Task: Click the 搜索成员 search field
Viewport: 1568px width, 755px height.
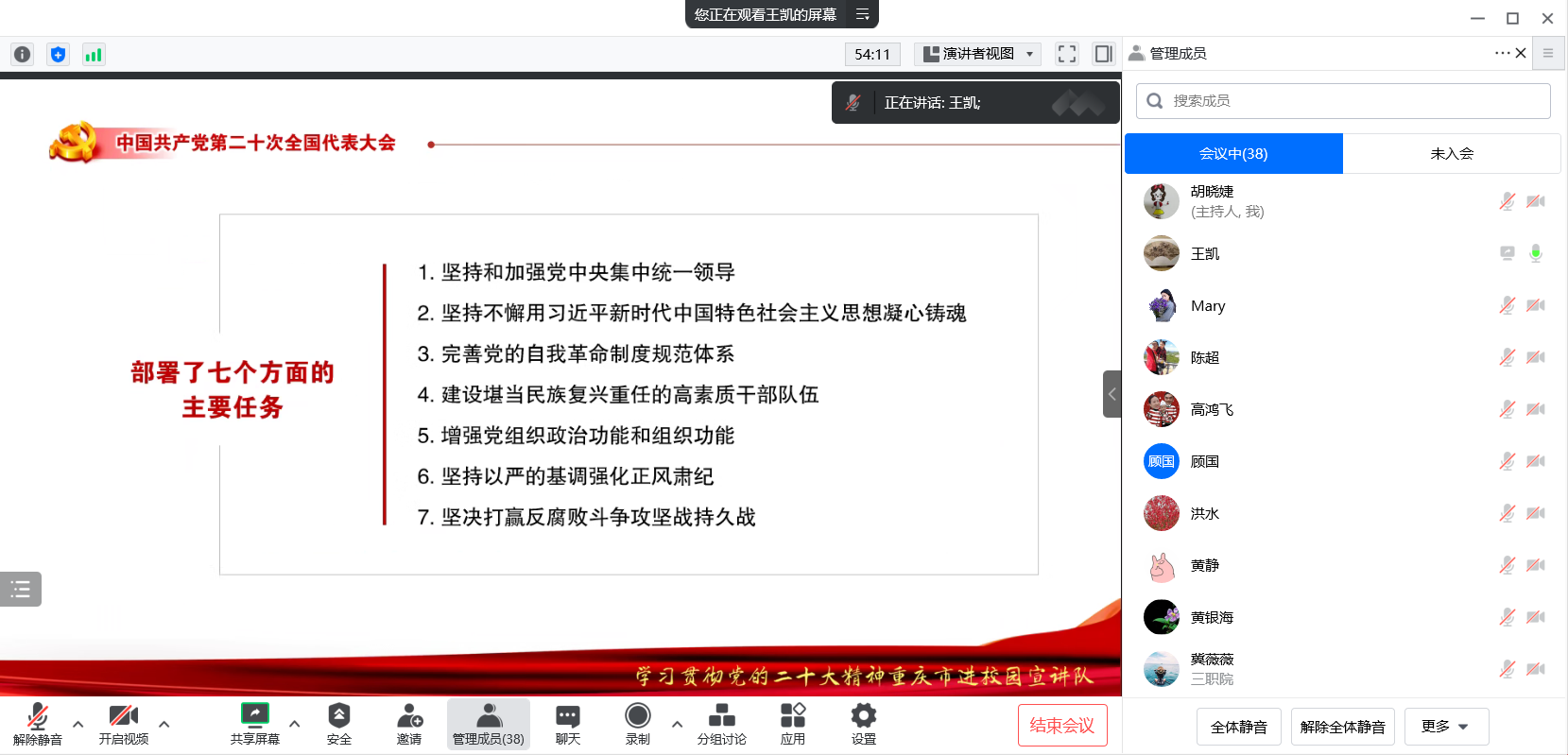Action: coord(1342,101)
